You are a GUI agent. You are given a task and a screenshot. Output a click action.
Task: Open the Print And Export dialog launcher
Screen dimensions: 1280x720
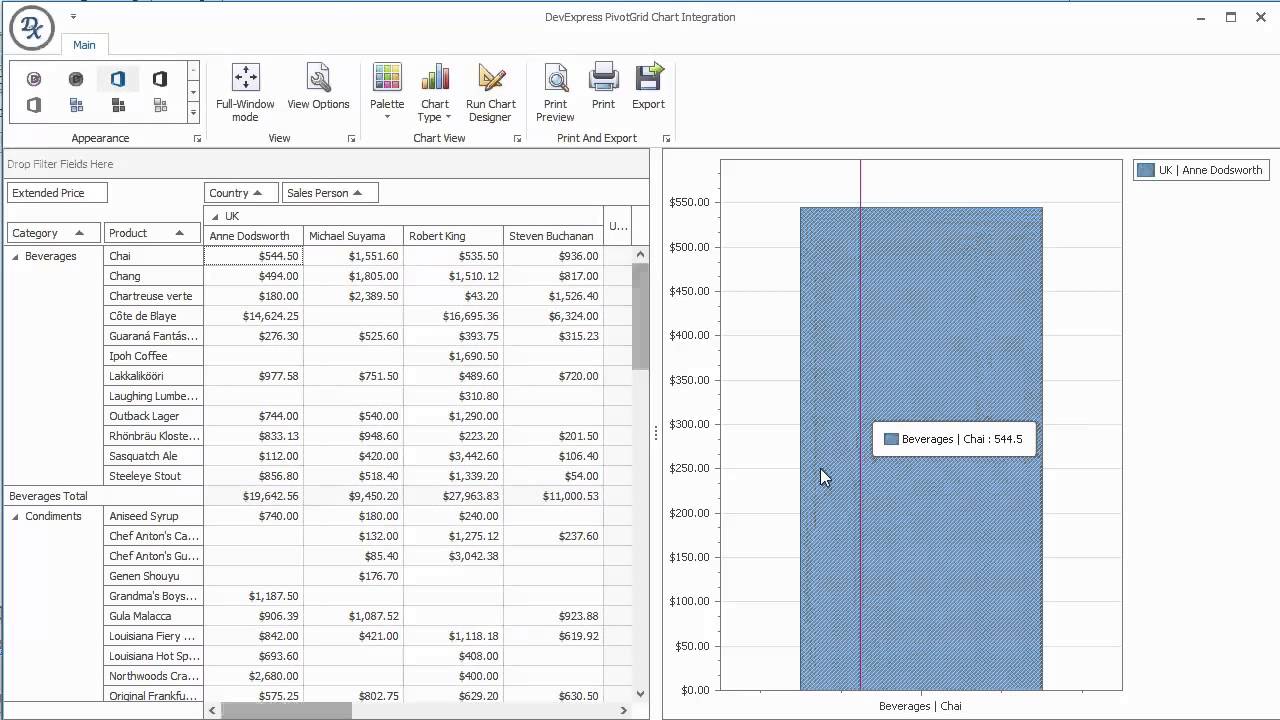coord(666,139)
